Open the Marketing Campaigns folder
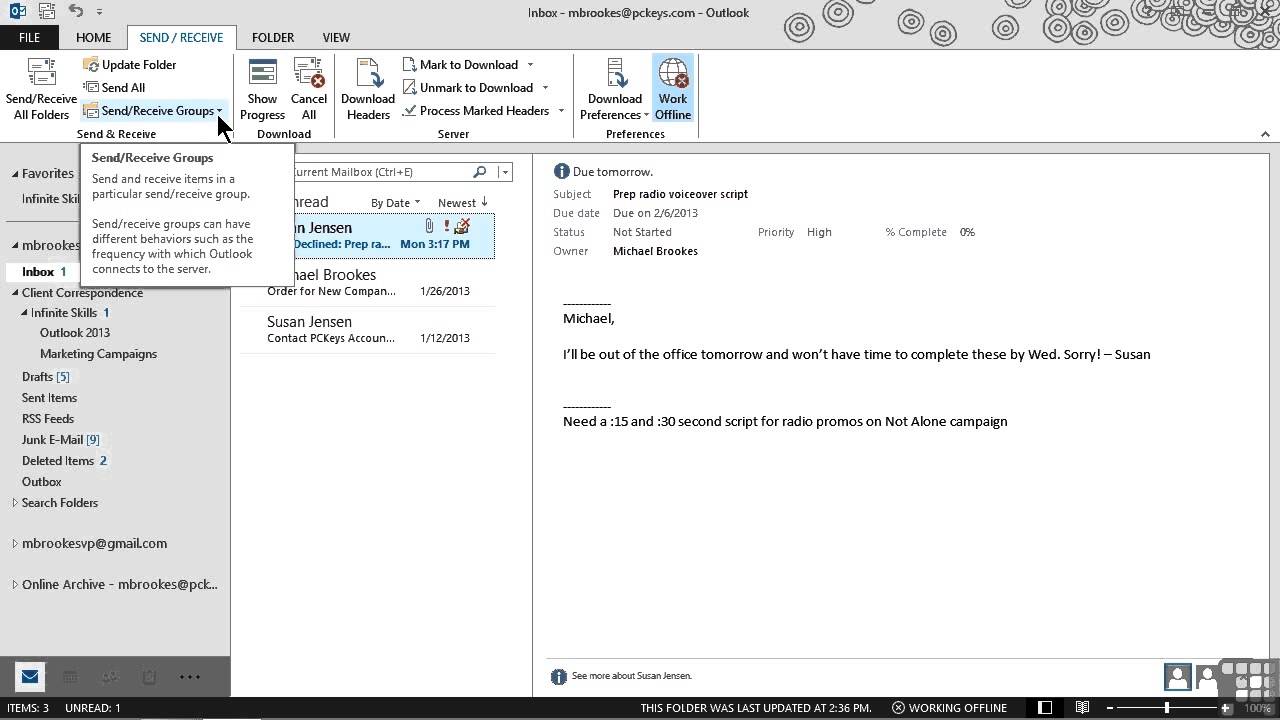 pyautogui.click(x=98, y=354)
